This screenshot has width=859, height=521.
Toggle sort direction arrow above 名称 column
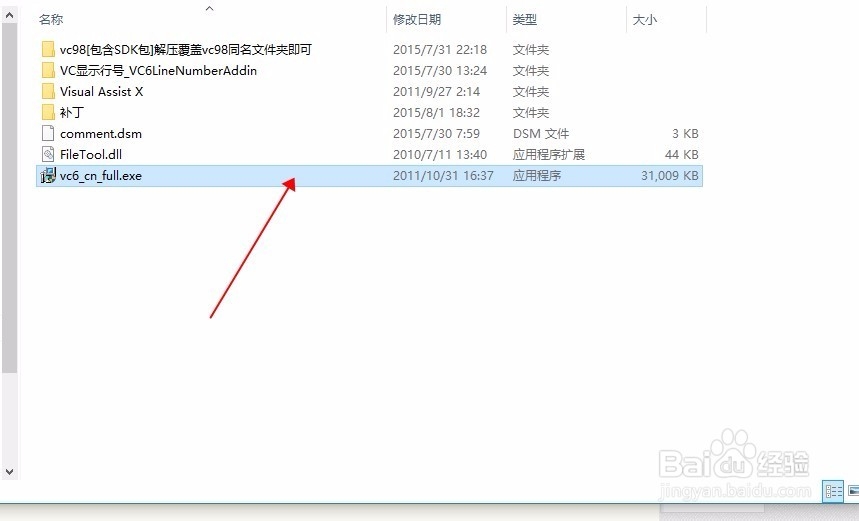point(210,8)
